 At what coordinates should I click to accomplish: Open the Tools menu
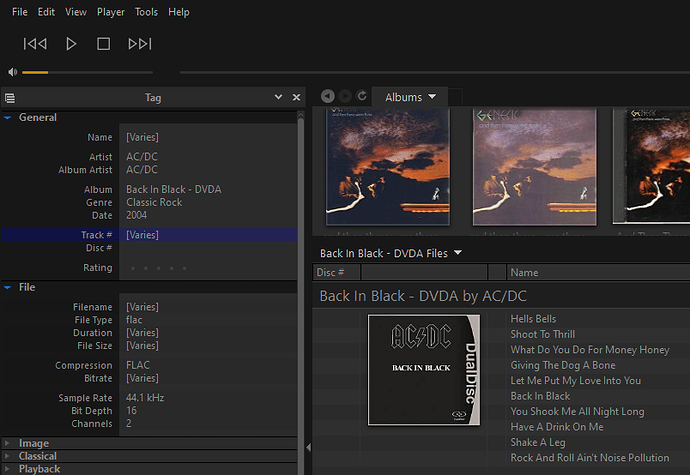(x=146, y=12)
